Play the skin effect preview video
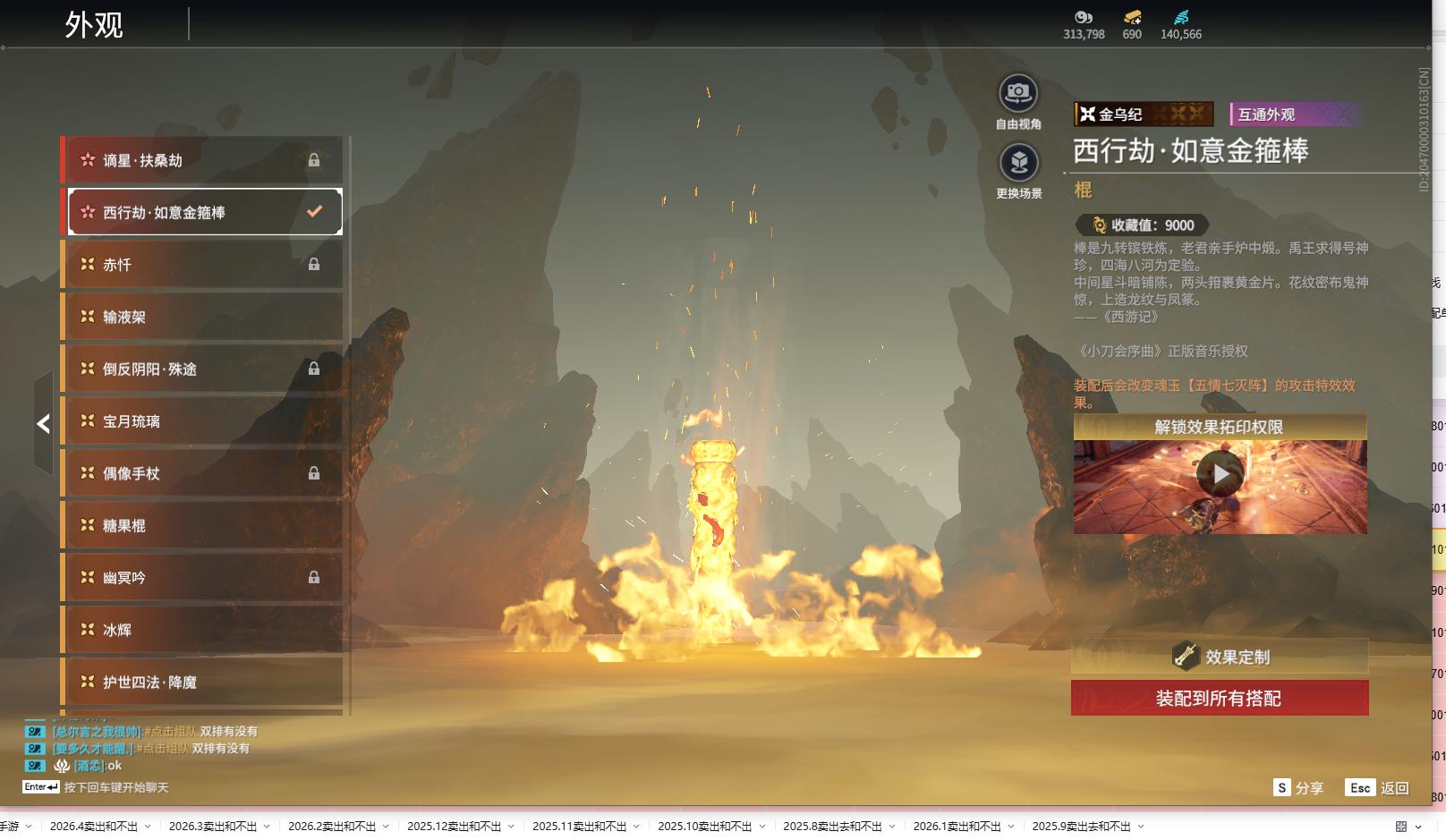The height and width of the screenshot is (840, 1446). 1220,474
